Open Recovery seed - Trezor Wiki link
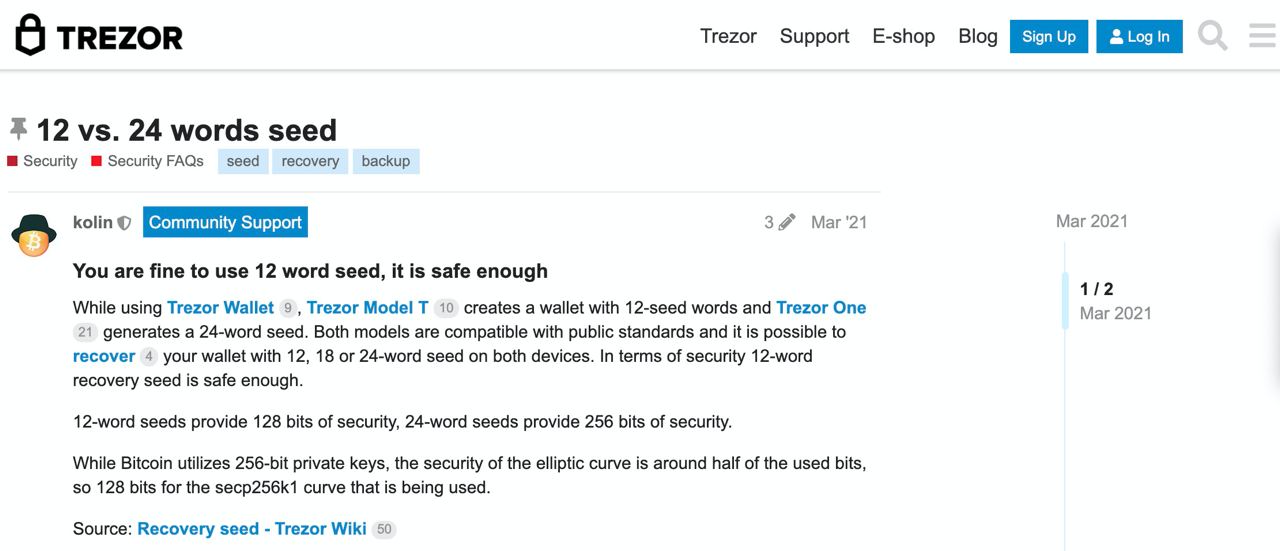Viewport: 1280px width, 551px height. pos(252,528)
